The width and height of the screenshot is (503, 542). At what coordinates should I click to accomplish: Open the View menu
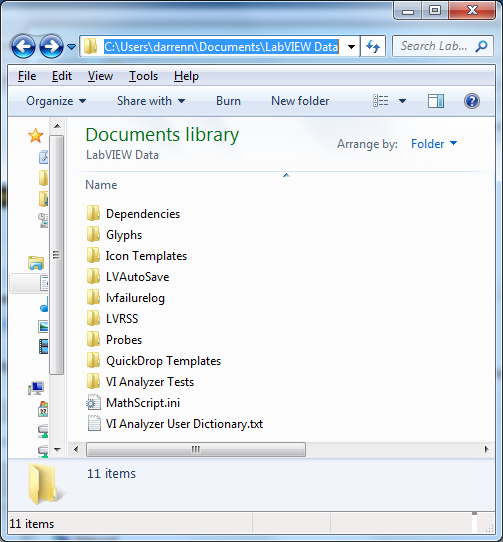[100, 76]
